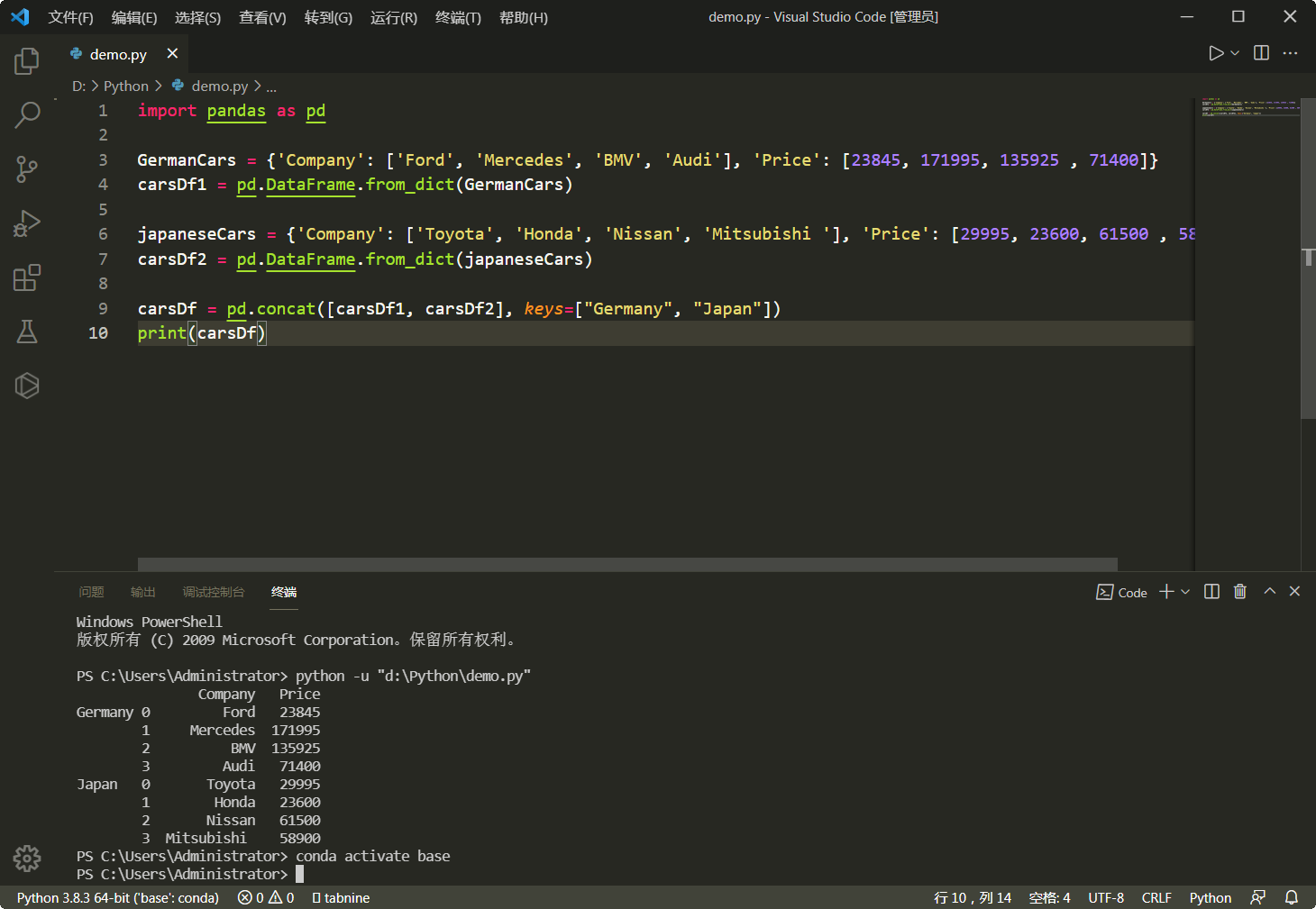Click the VS Code logo in title bar
This screenshot has width=1316, height=909.
pyautogui.click(x=20, y=17)
